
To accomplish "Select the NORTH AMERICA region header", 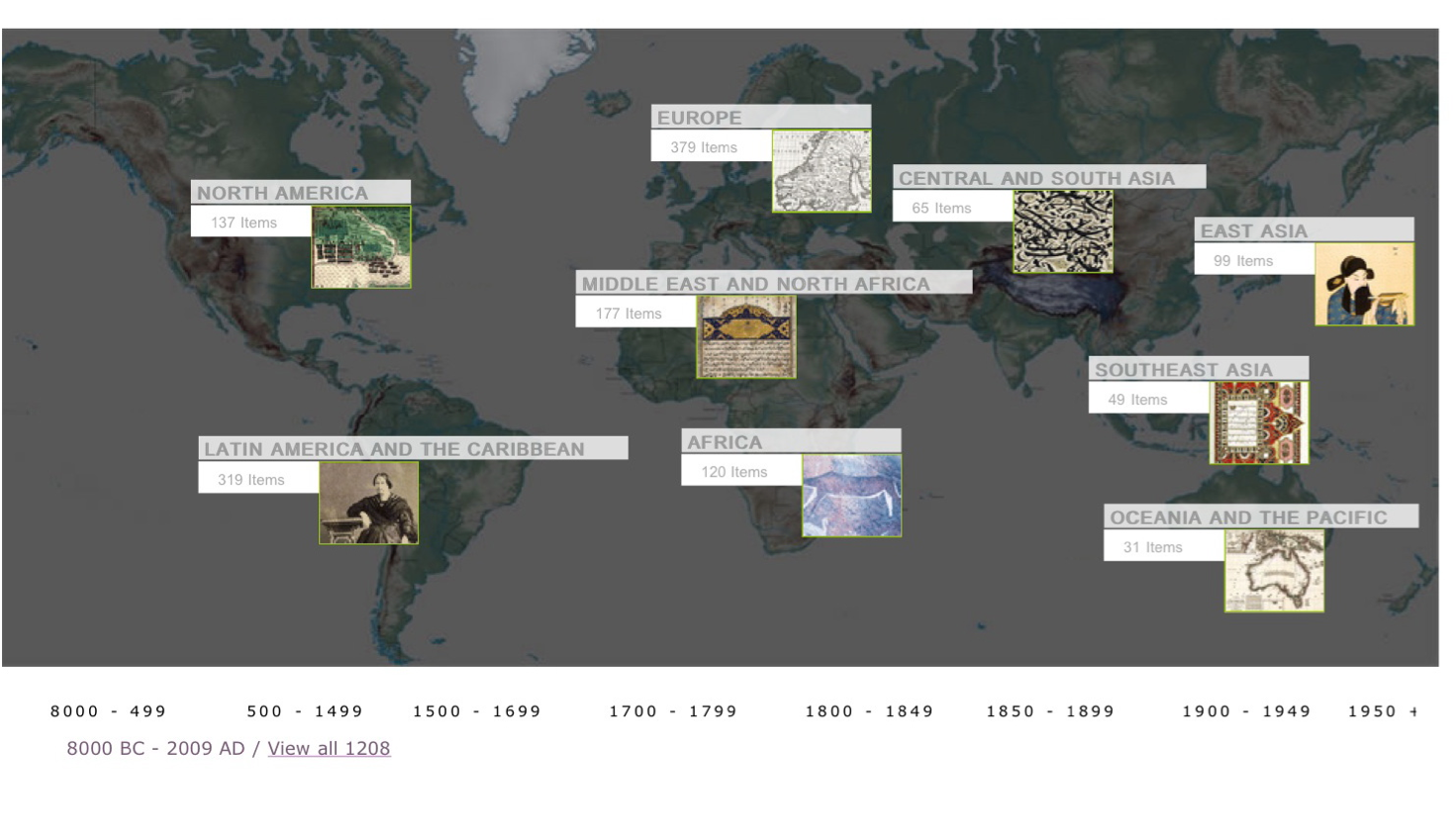I will point(301,192).
